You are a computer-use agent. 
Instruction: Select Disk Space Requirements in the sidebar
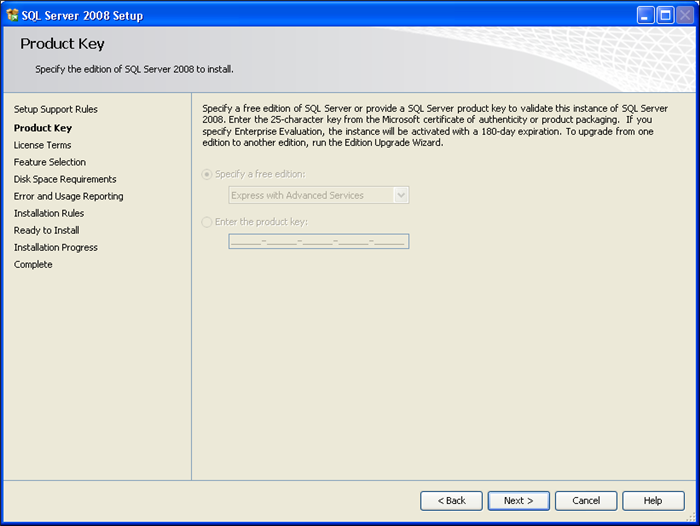pyautogui.click(x=65, y=179)
